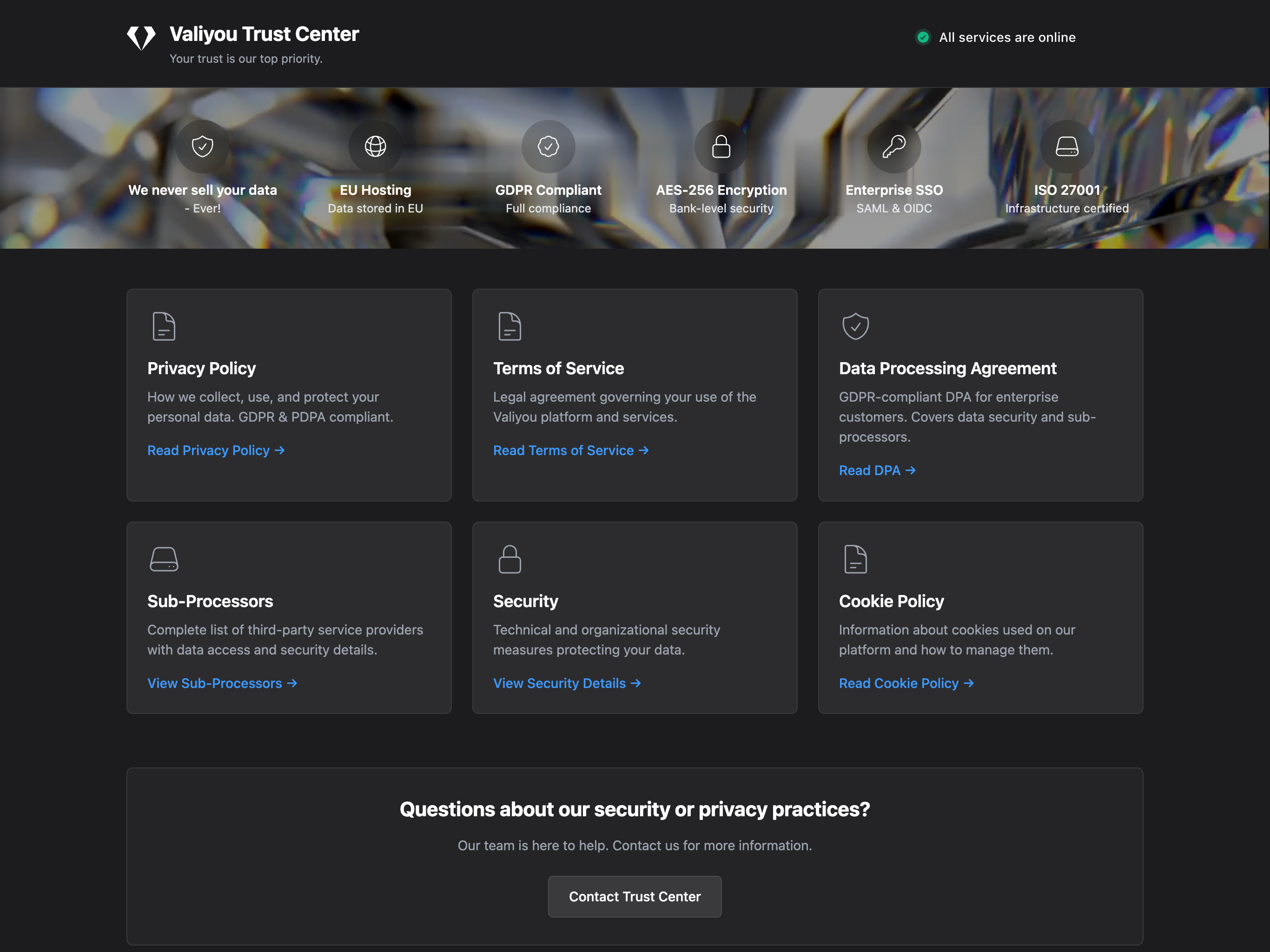Click the shield icon above never sell data
1270x952 pixels.
tap(202, 146)
